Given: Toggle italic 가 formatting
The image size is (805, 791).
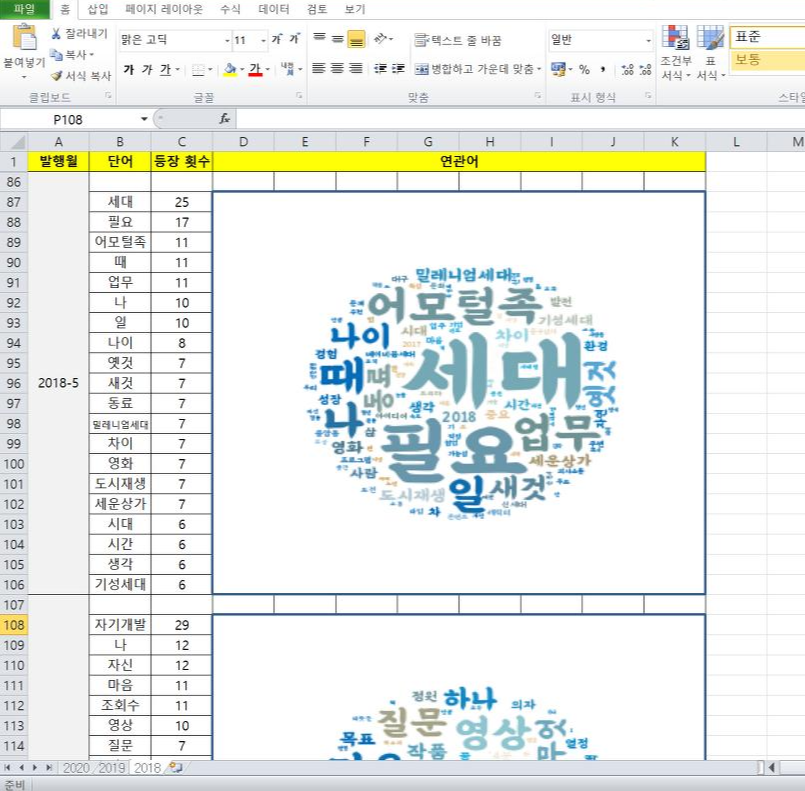Looking at the screenshot, I should (147, 69).
